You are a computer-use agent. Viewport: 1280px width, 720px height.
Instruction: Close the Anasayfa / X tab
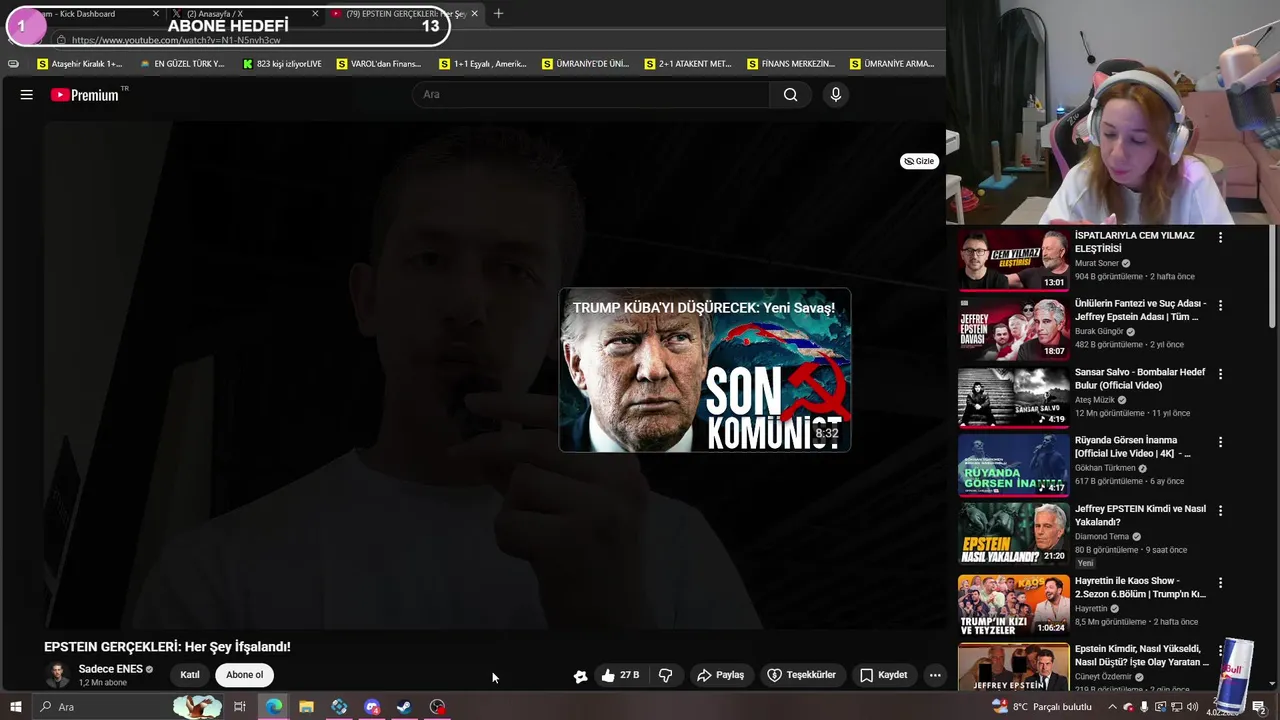tap(315, 14)
